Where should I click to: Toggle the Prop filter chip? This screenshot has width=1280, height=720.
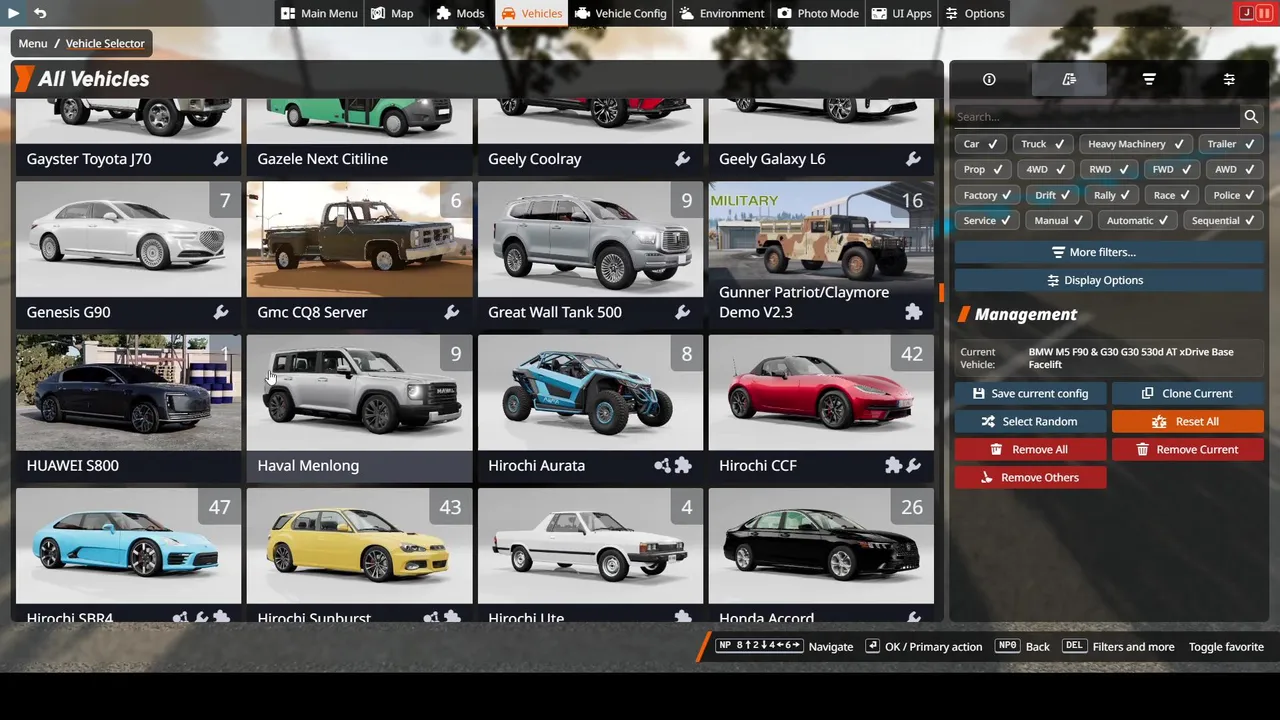(983, 170)
